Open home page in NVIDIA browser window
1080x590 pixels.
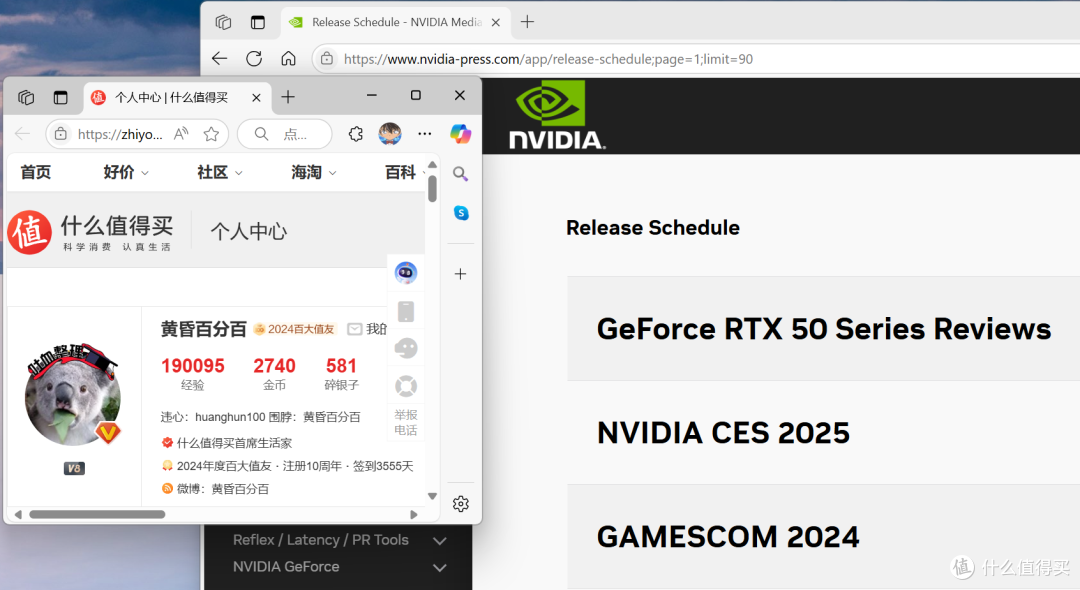[289, 59]
